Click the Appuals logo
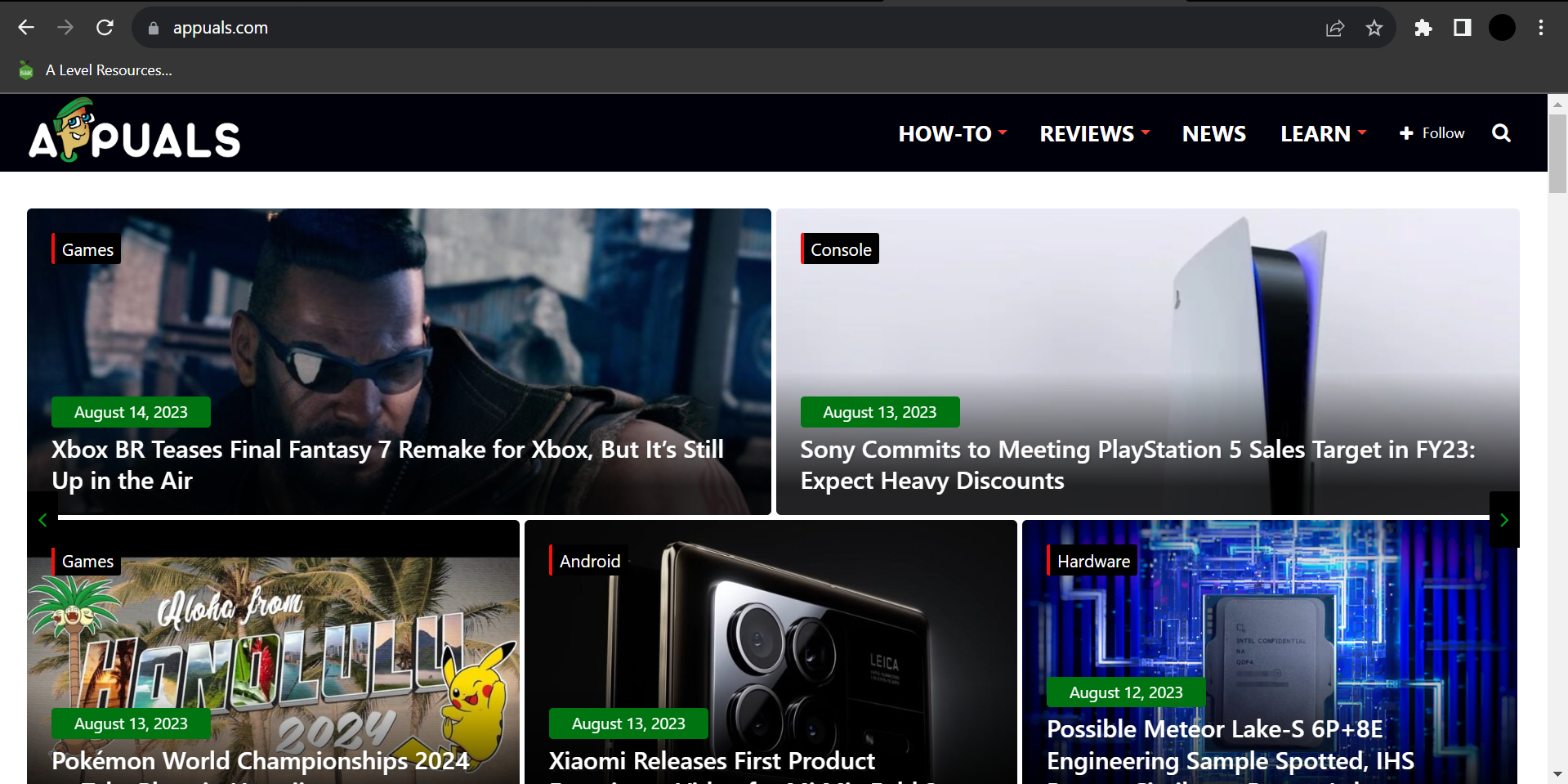 tap(135, 131)
